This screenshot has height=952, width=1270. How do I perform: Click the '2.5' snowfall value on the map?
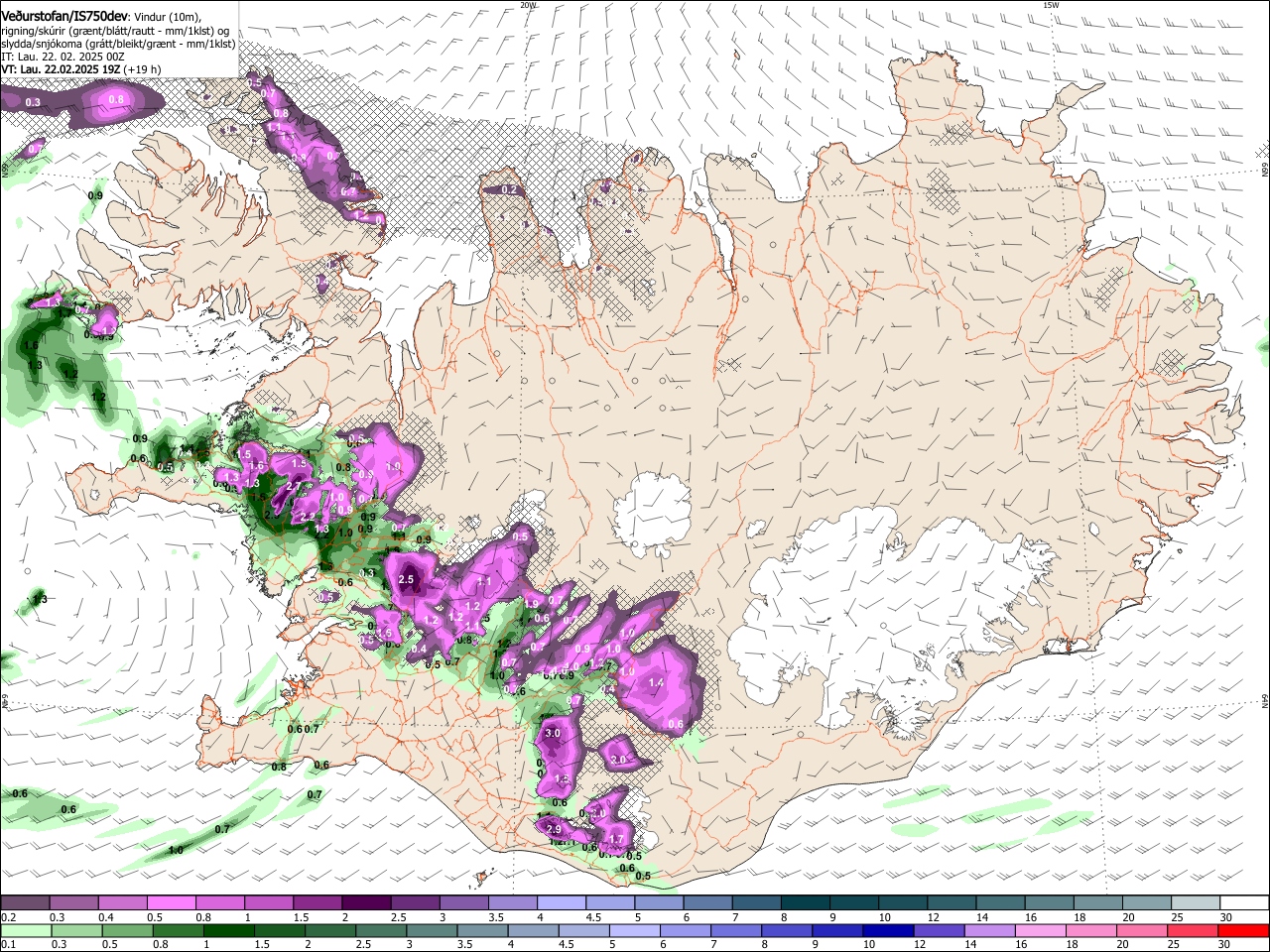pyautogui.click(x=406, y=579)
